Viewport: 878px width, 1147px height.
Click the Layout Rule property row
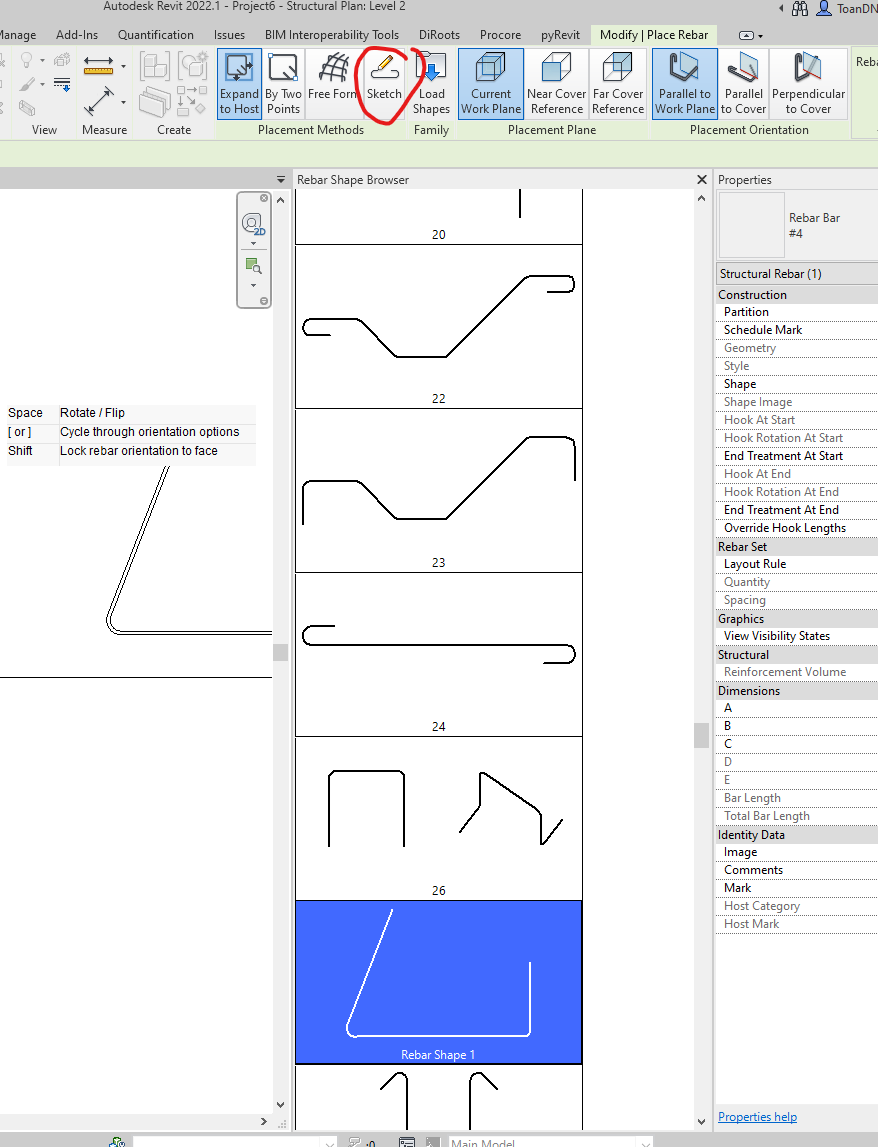tap(797, 564)
